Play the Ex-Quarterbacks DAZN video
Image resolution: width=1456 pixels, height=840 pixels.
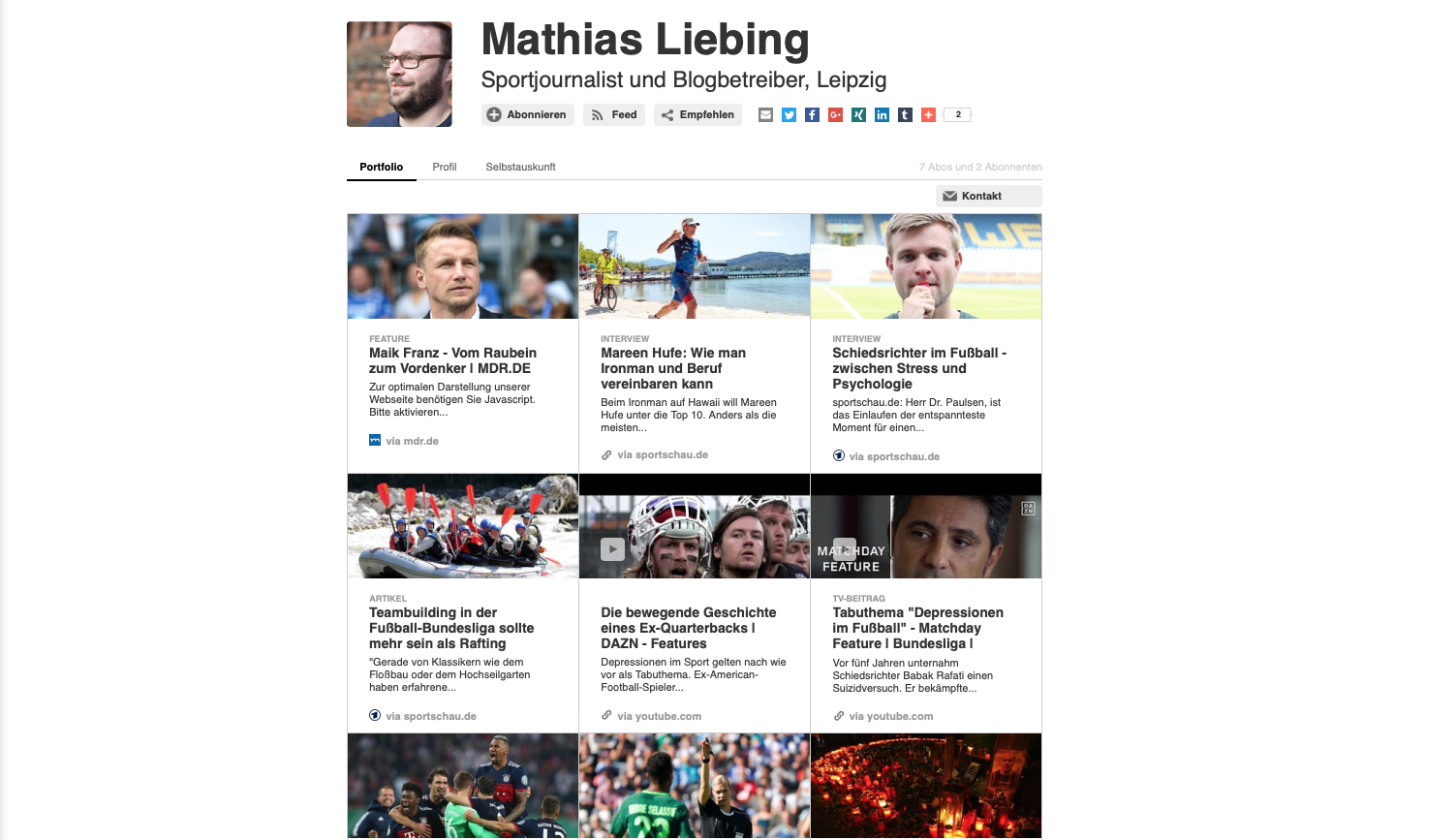pyautogui.click(x=612, y=549)
